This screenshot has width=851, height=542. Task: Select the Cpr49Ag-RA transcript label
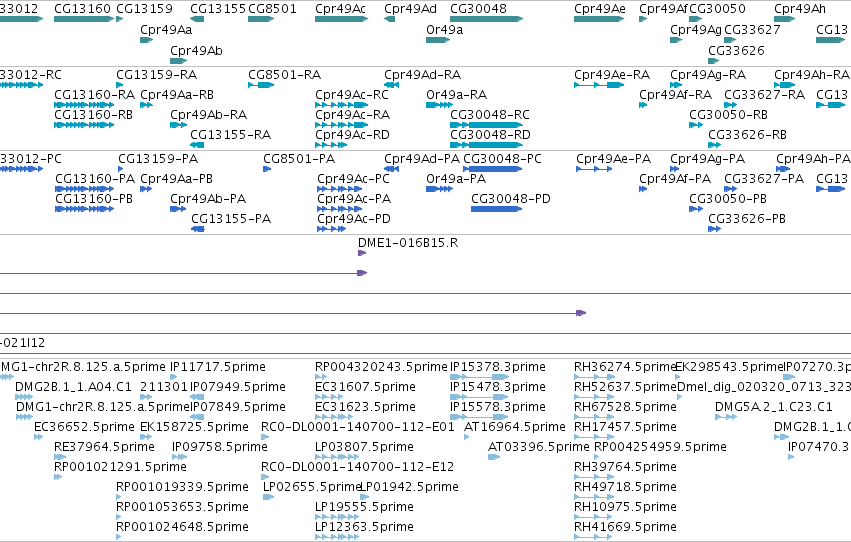pyautogui.click(x=708, y=74)
